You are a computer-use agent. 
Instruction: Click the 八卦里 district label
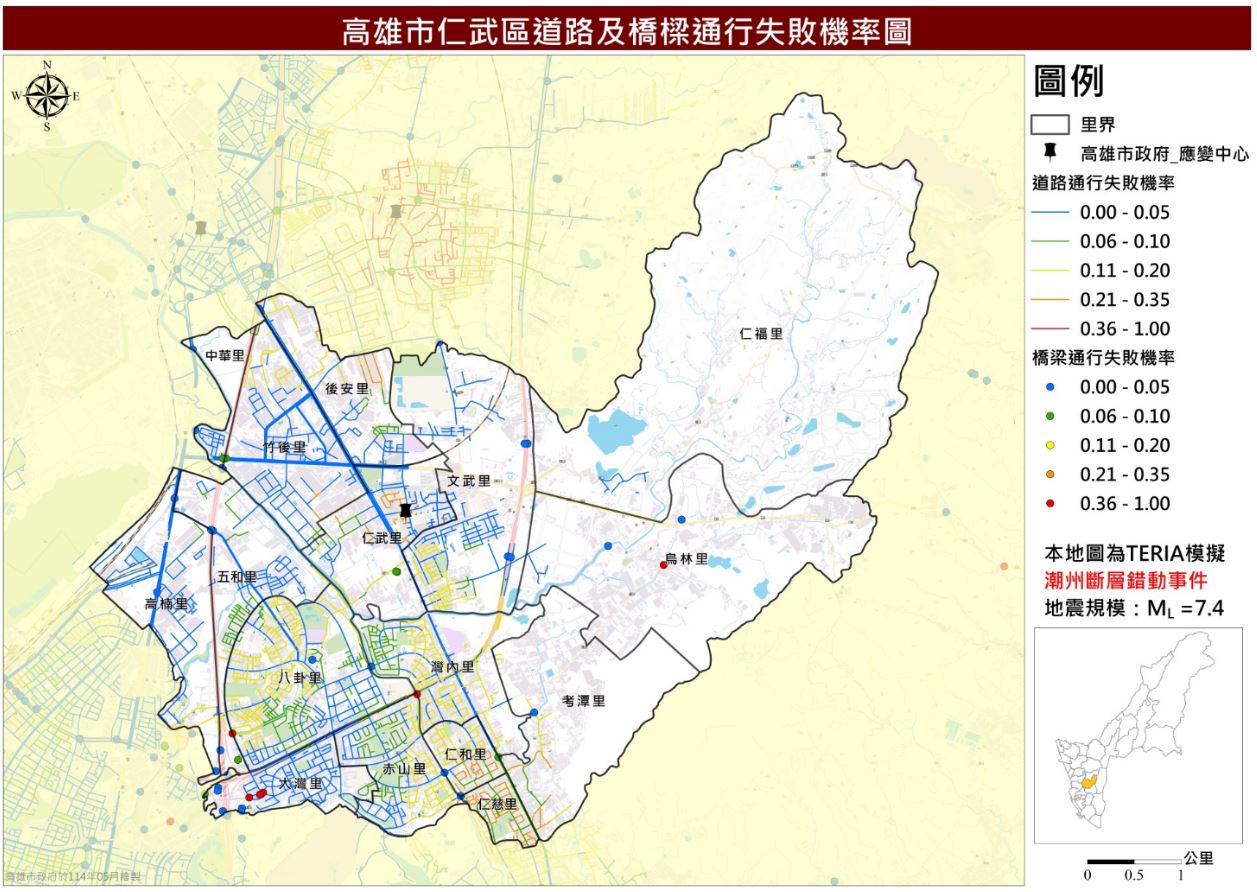pos(301,678)
